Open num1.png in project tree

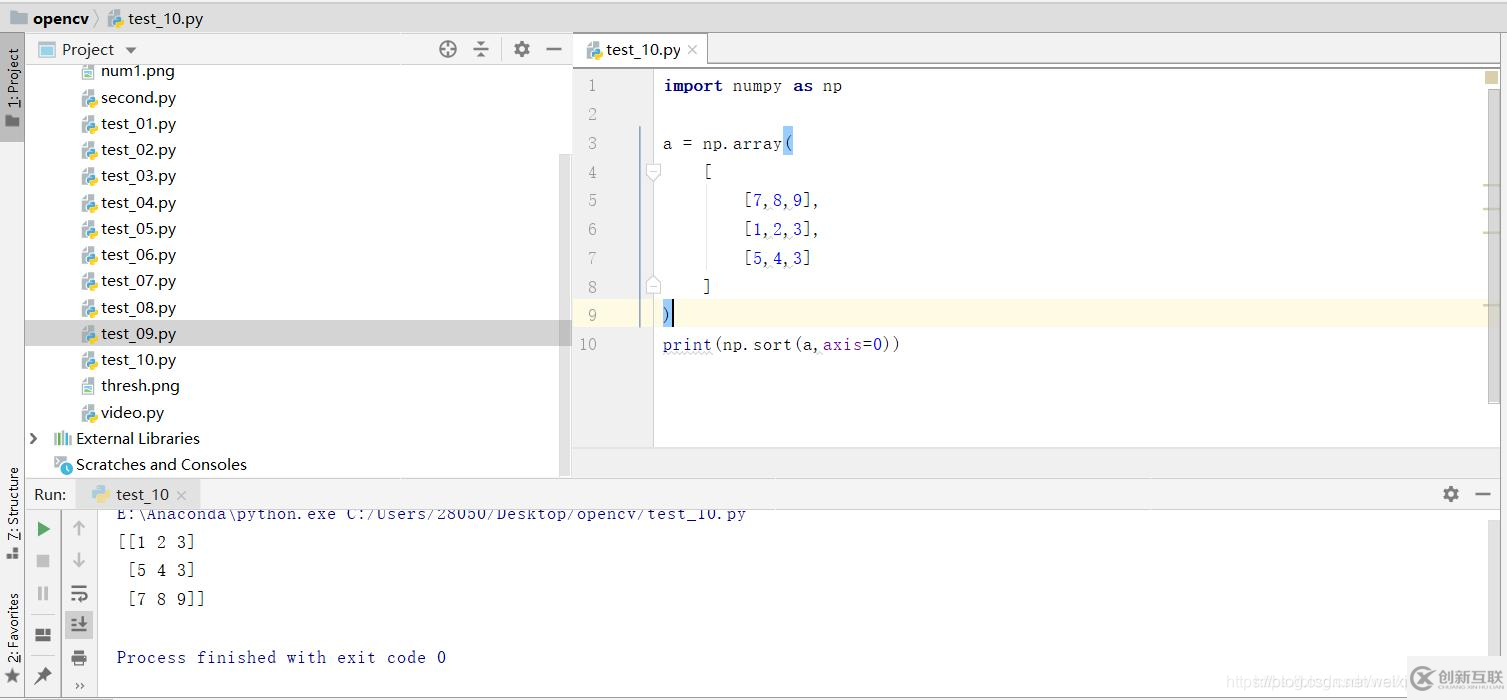click(x=137, y=71)
